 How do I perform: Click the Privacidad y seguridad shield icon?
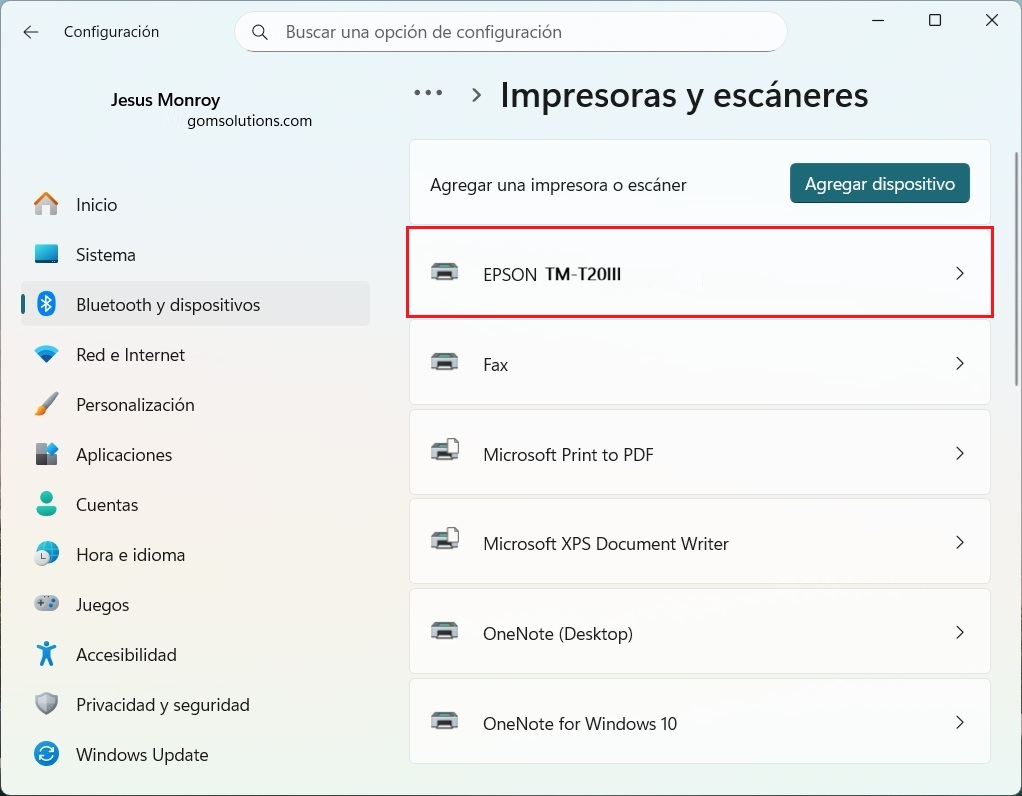click(x=46, y=704)
